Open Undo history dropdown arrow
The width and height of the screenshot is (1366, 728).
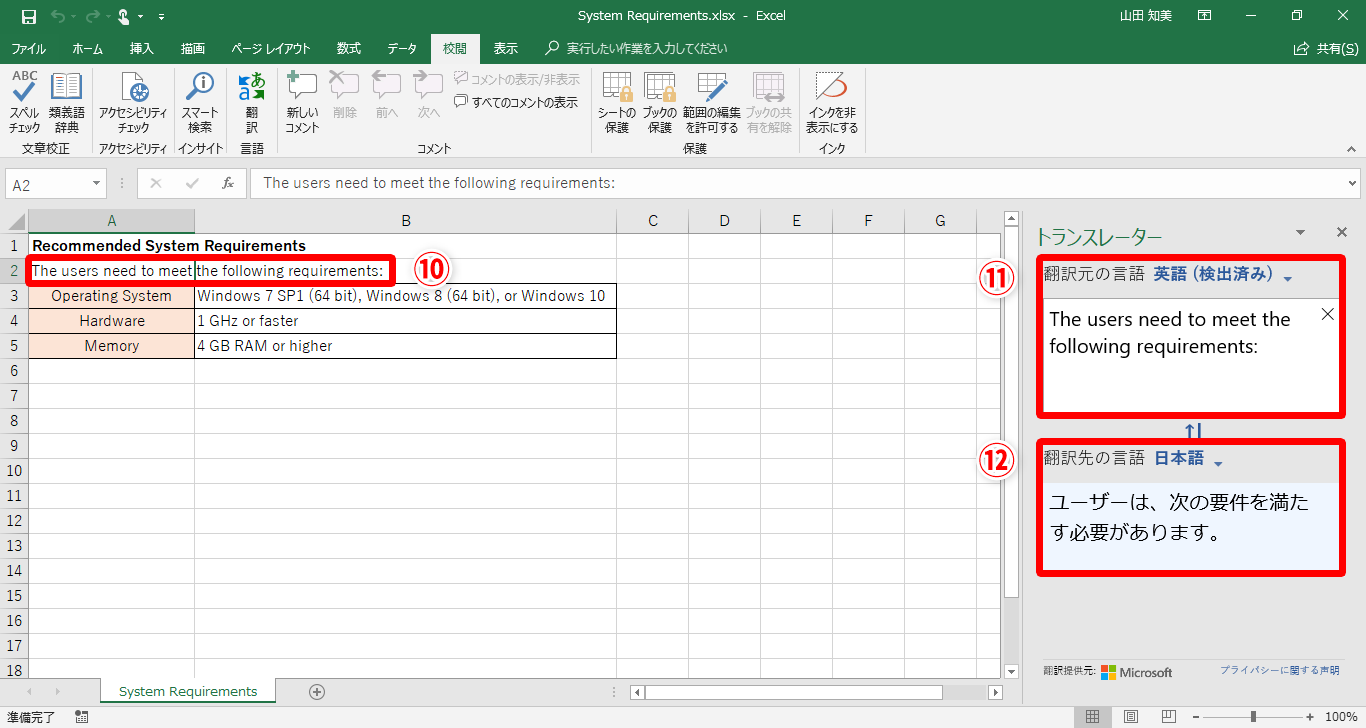[73, 17]
